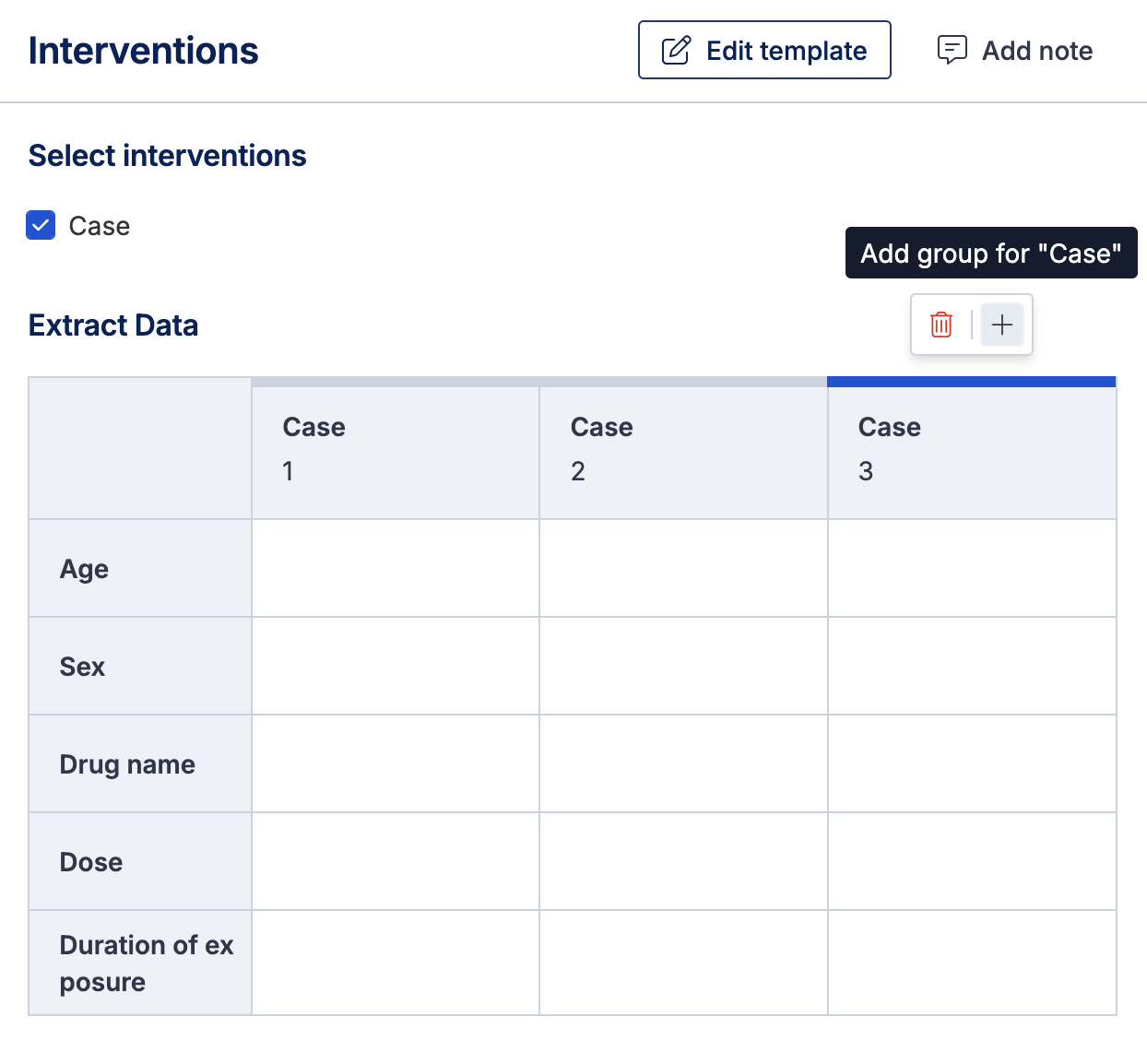Viewport: 1147px width, 1064px height.
Task: Click the speech bubble icon beside Add note
Action: click(952, 50)
